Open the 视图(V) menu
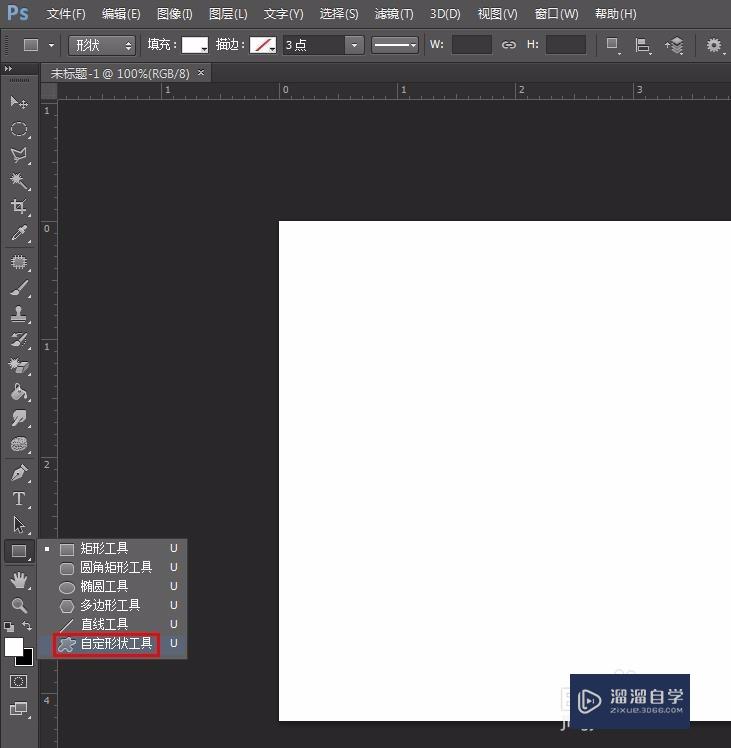Image resolution: width=731 pixels, height=748 pixels. click(498, 14)
